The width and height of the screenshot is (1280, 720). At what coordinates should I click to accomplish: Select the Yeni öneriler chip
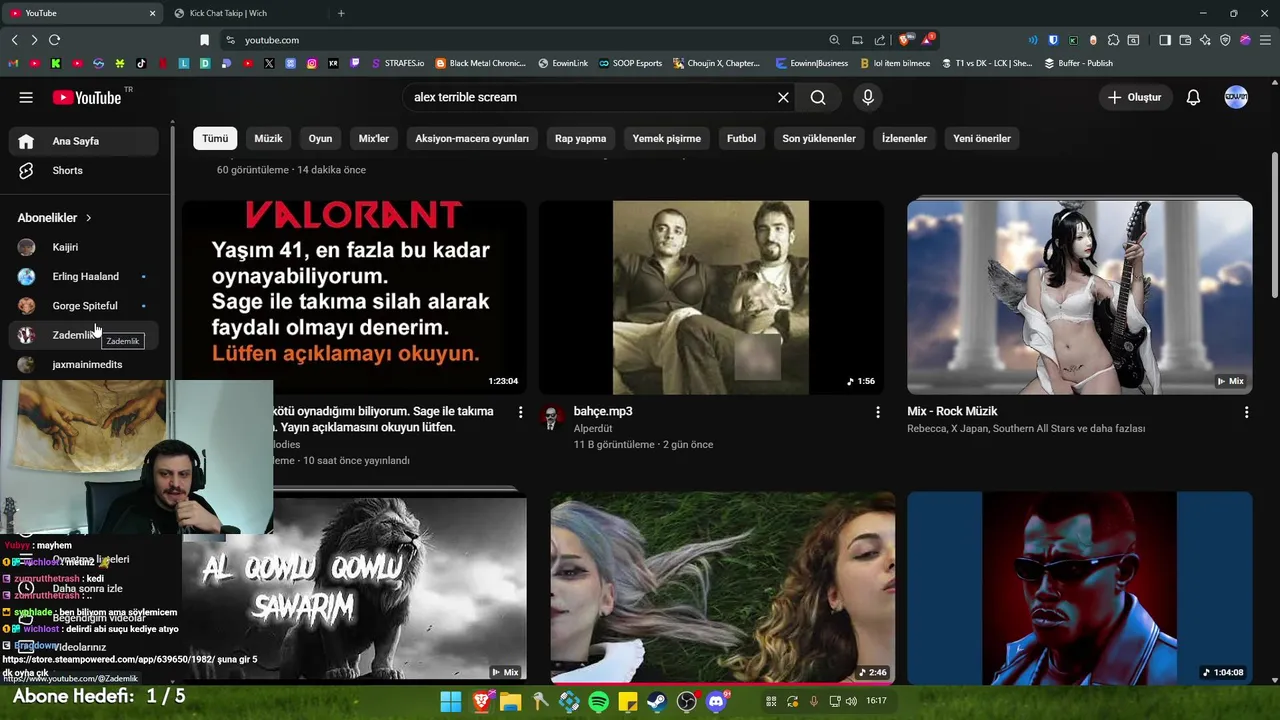pyautogui.click(x=982, y=138)
